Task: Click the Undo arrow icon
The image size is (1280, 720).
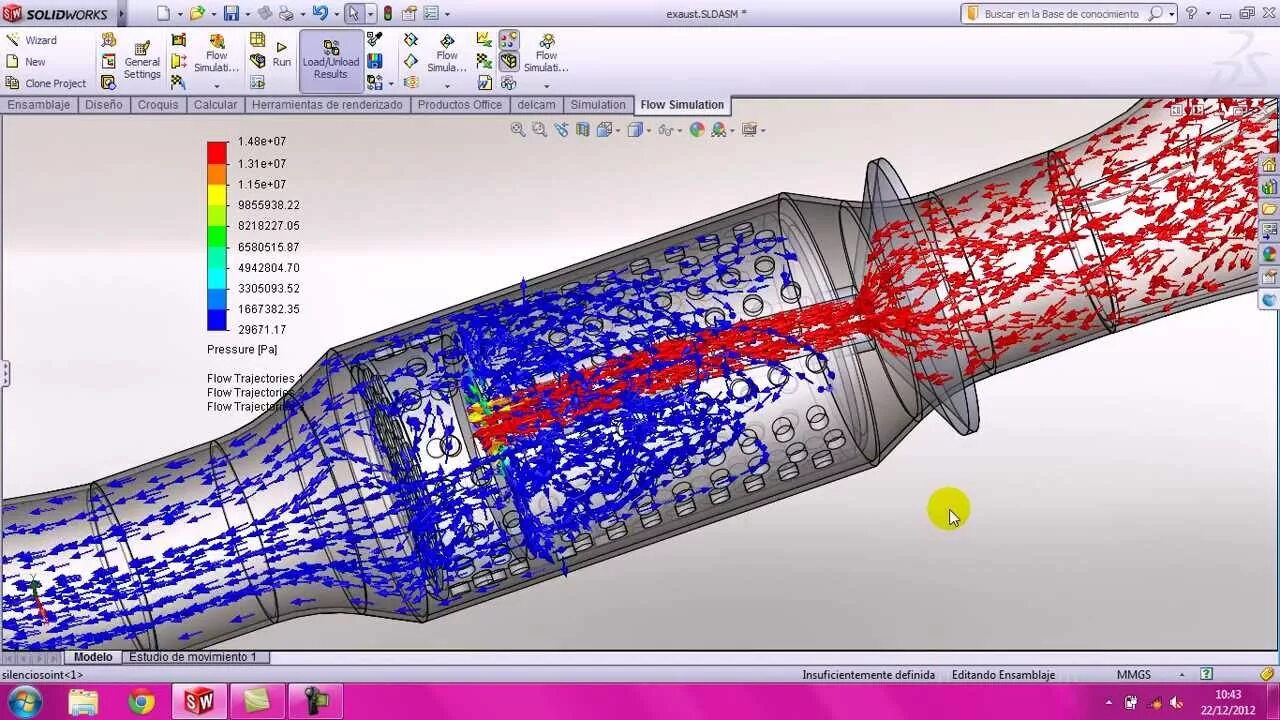Action: (319, 14)
